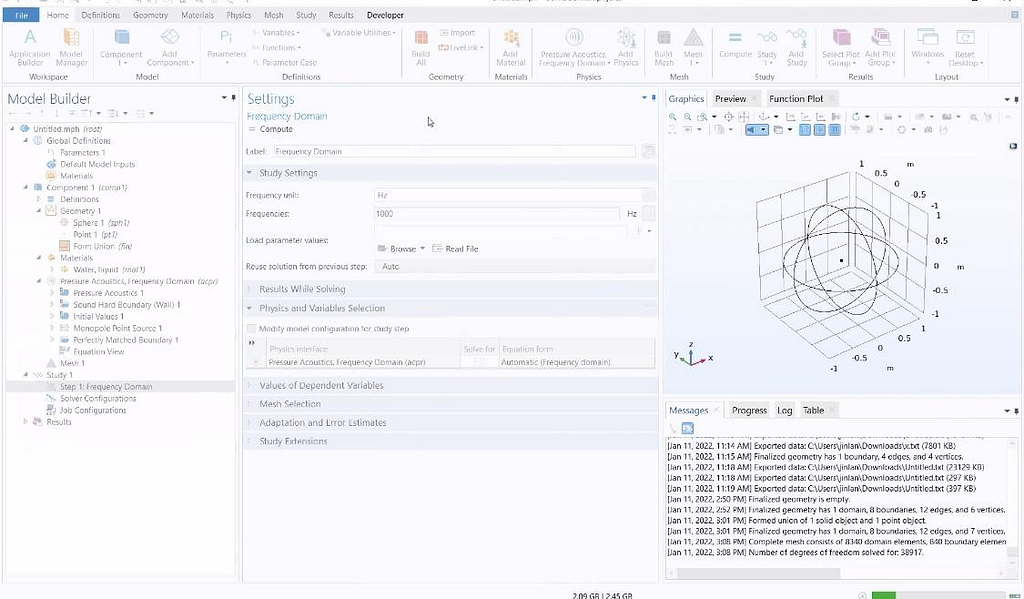The height and width of the screenshot is (599, 1024).
Task: Open Reuse solution from previous step dropdown
Action: pos(515,267)
